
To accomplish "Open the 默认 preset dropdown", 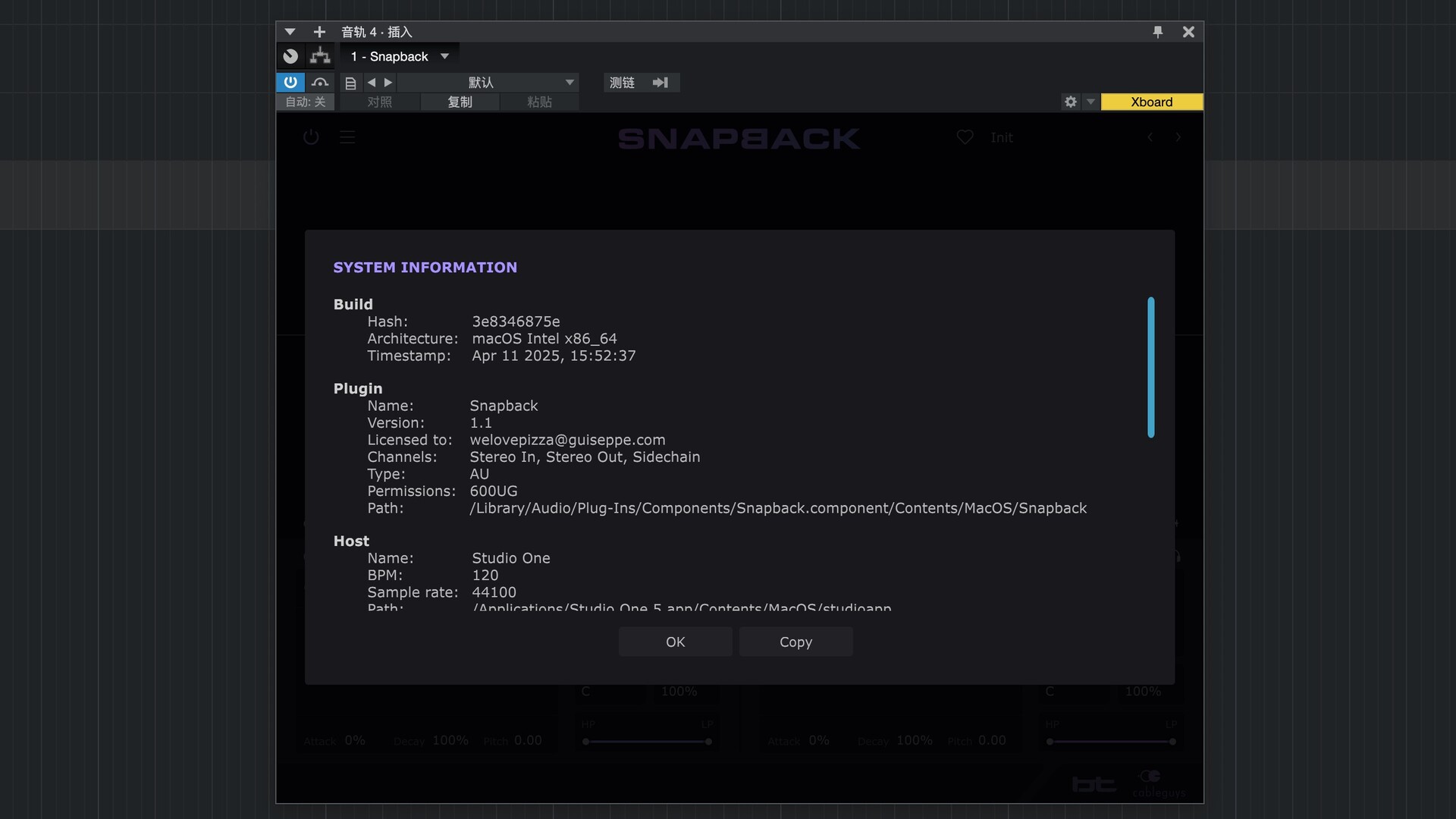I will (x=488, y=82).
